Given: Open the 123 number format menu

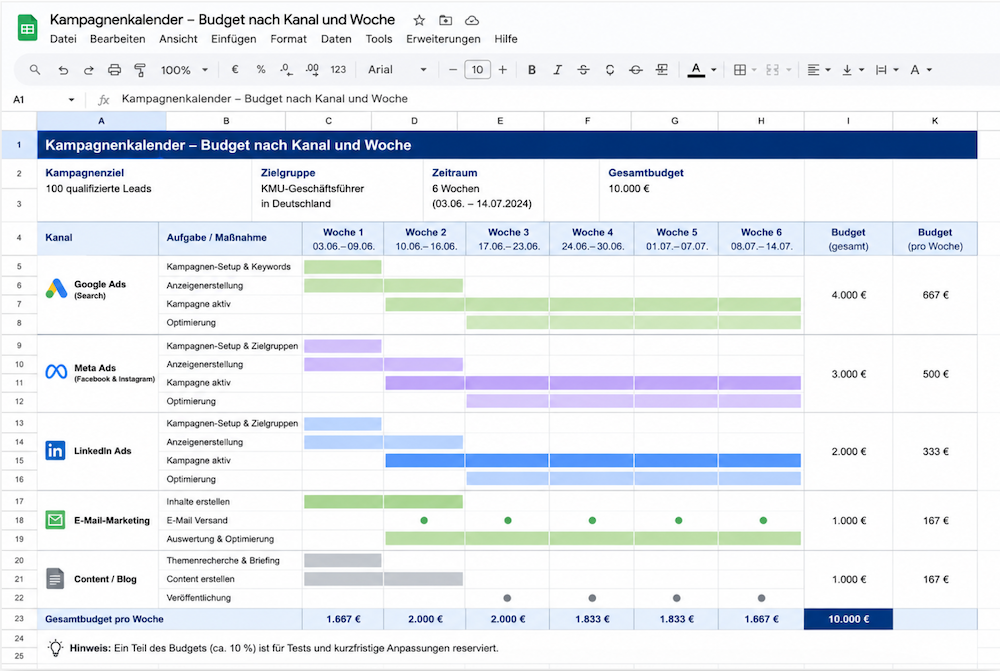Looking at the screenshot, I should pyautogui.click(x=338, y=70).
